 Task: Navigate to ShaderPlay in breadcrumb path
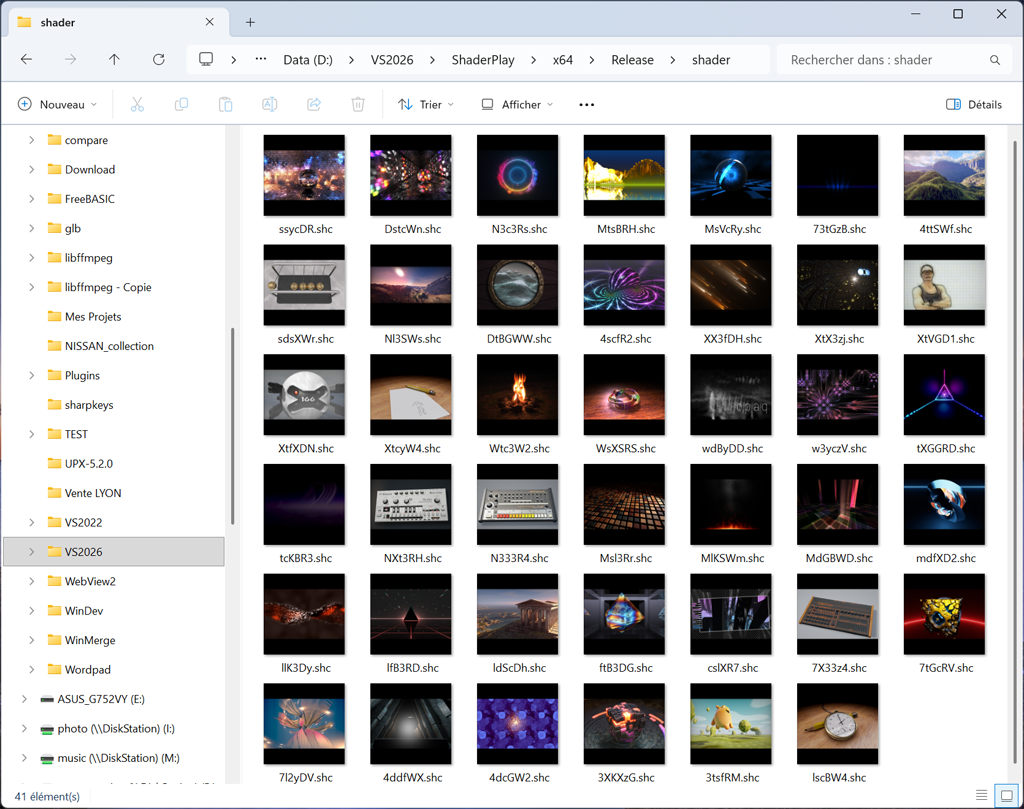(x=483, y=60)
